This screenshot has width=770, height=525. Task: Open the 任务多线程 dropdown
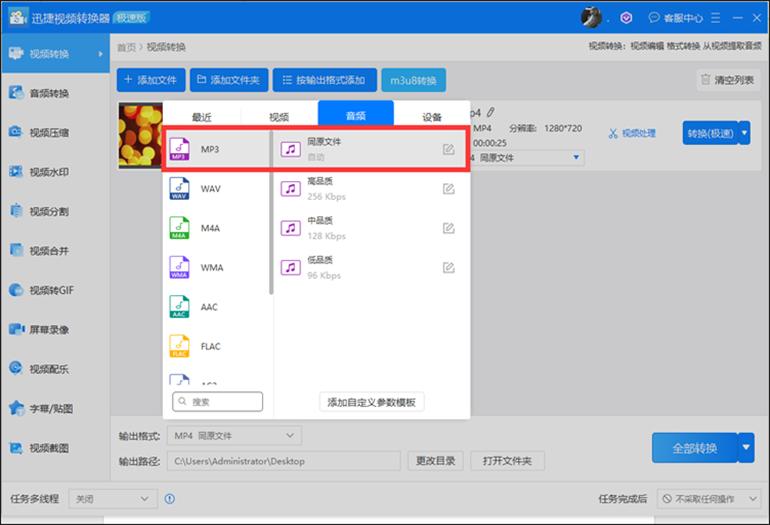[113, 499]
